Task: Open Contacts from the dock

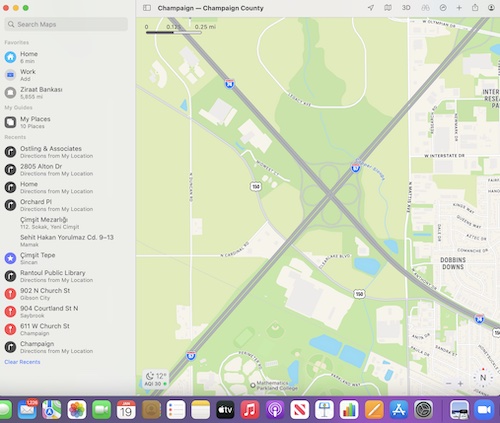Action: [151, 410]
